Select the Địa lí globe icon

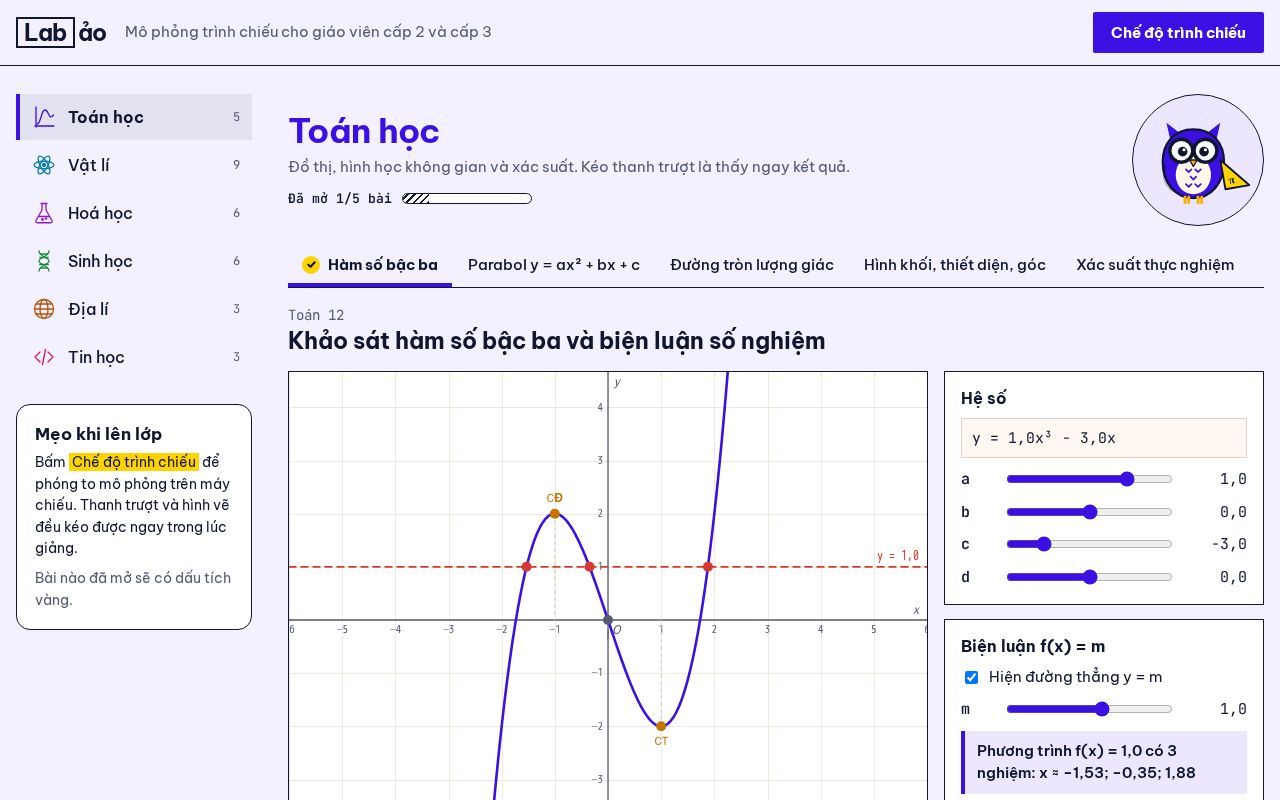[44, 309]
